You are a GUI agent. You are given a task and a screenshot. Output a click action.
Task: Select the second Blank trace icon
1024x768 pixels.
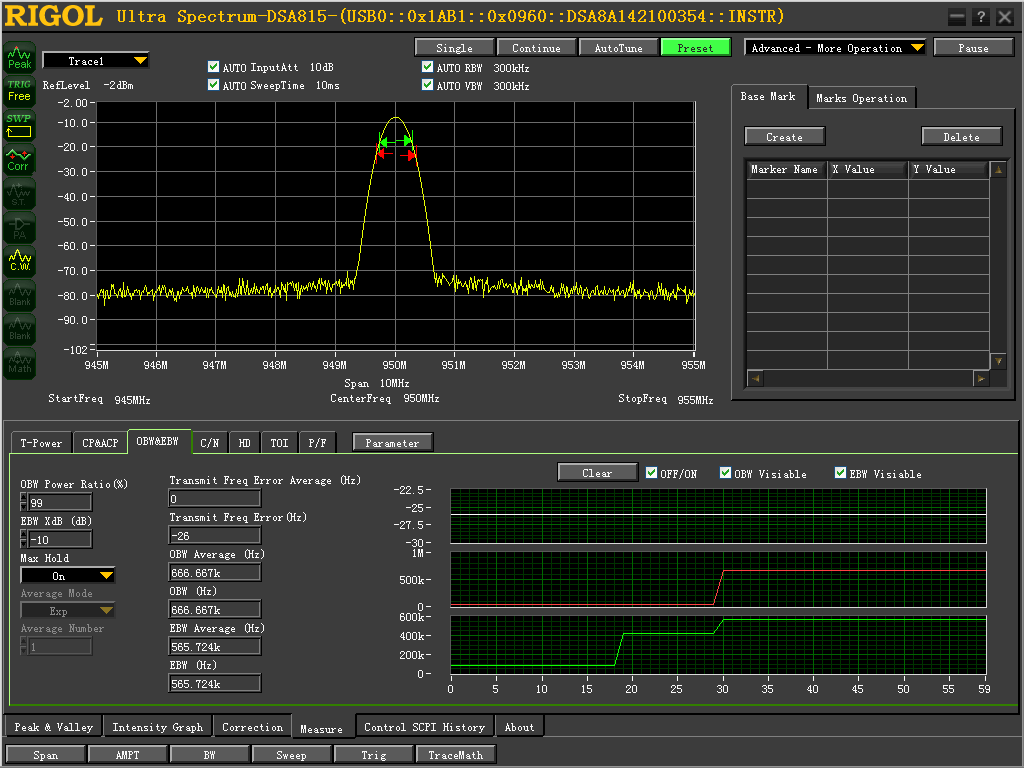[19, 329]
